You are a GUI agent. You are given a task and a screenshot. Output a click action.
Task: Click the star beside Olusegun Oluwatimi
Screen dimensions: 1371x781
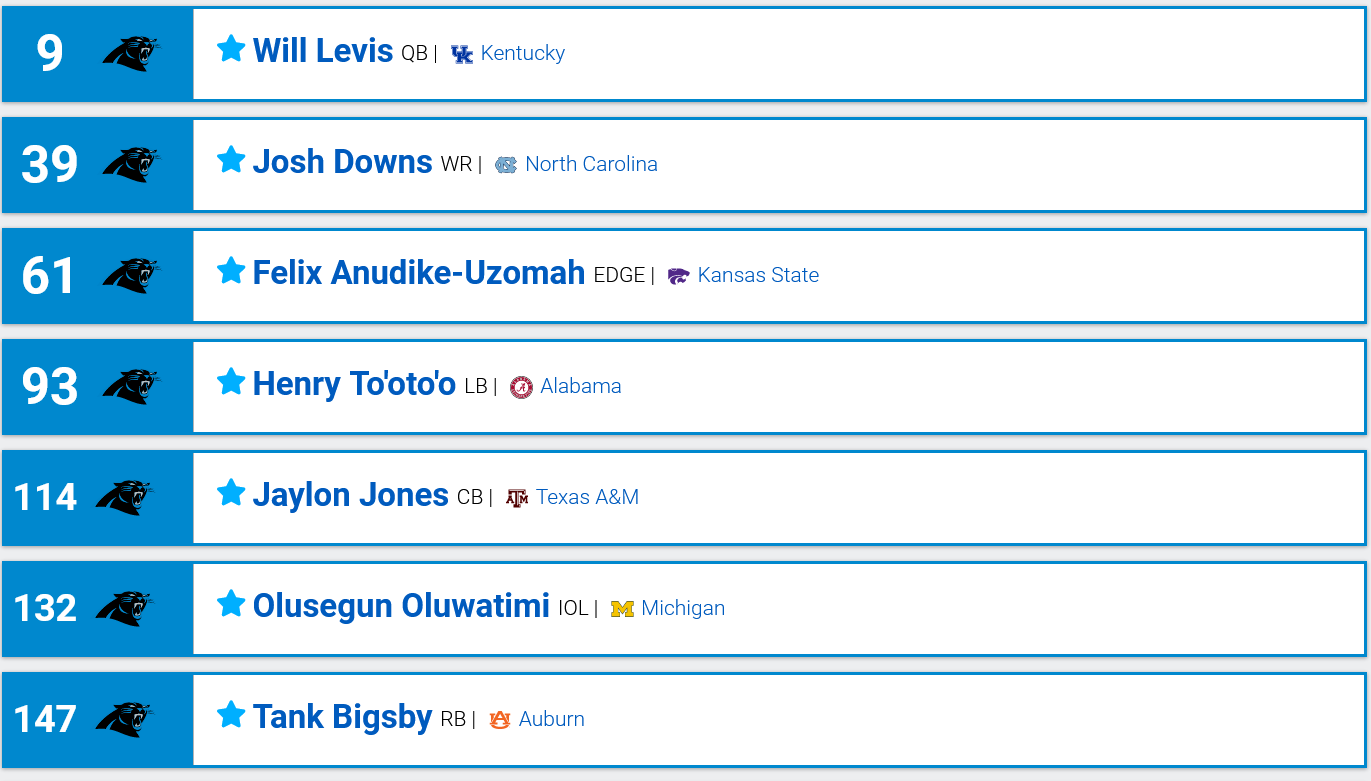click(231, 603)
